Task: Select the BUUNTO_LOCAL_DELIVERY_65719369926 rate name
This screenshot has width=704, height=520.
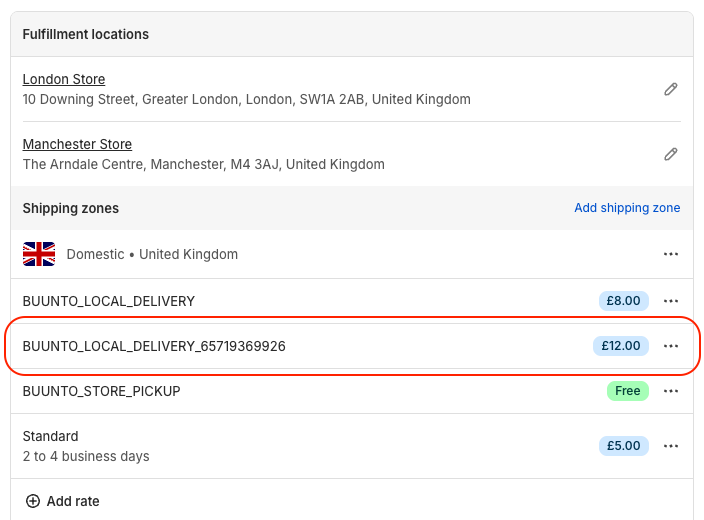Action: point(154,346)
